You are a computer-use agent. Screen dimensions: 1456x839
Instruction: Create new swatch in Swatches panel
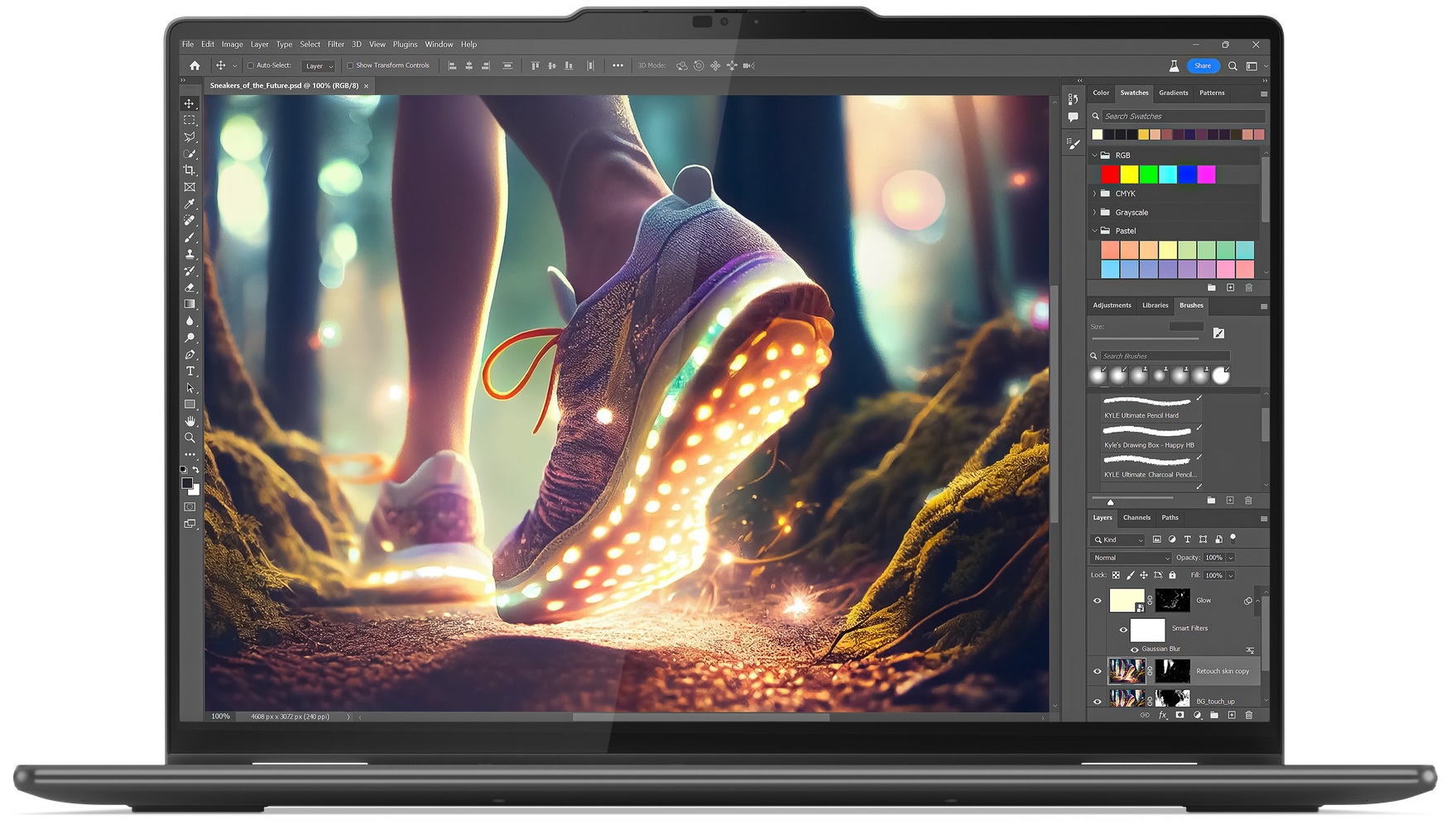[x=1230, y=288]
